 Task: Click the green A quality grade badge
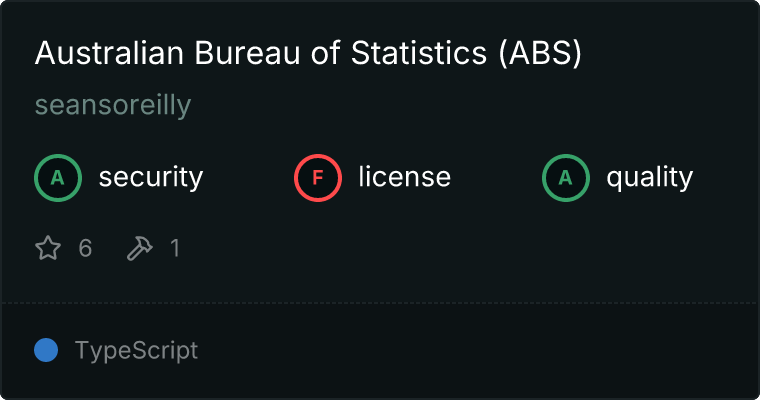click(566, 178)
